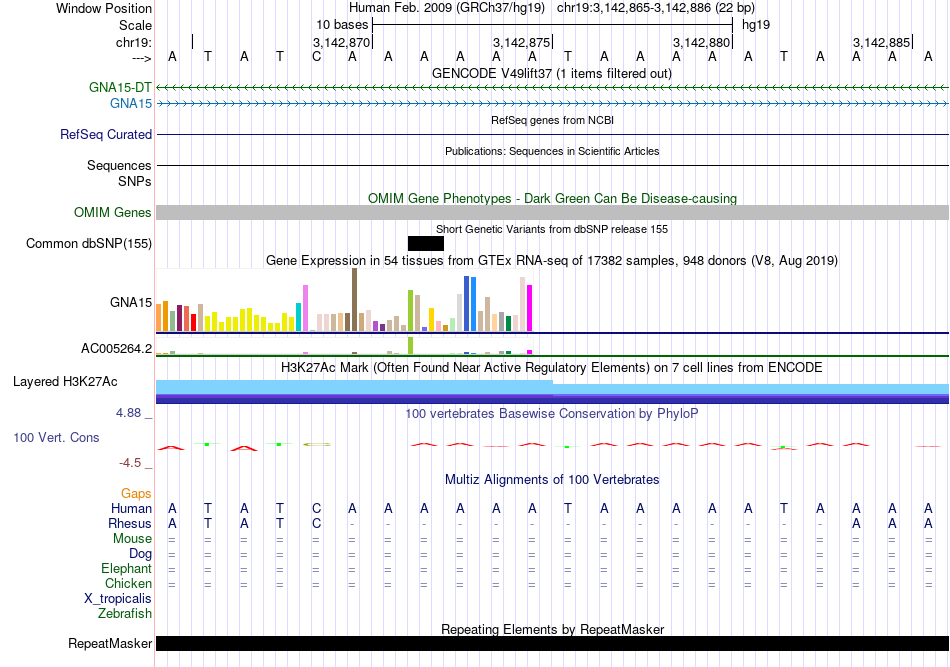Open the GTEx Gene Expression track title
Viewport: 950px width, 667px height.
[552, 260]
